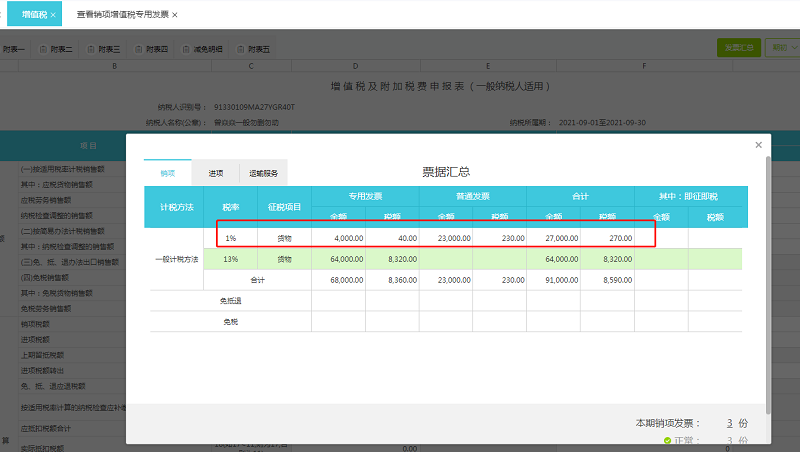Close the 增值税 tab using its X
The height and width of the screenshot is (452, 800).
pyautogui.click(x=53, y=16)
